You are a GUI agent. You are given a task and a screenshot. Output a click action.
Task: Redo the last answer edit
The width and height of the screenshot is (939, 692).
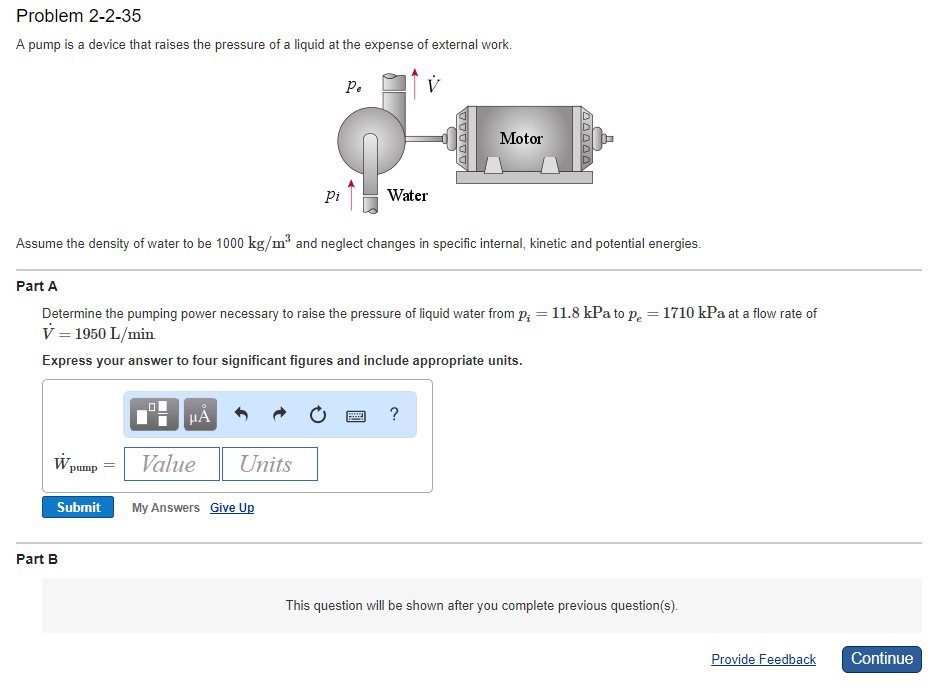pos(278,414)
